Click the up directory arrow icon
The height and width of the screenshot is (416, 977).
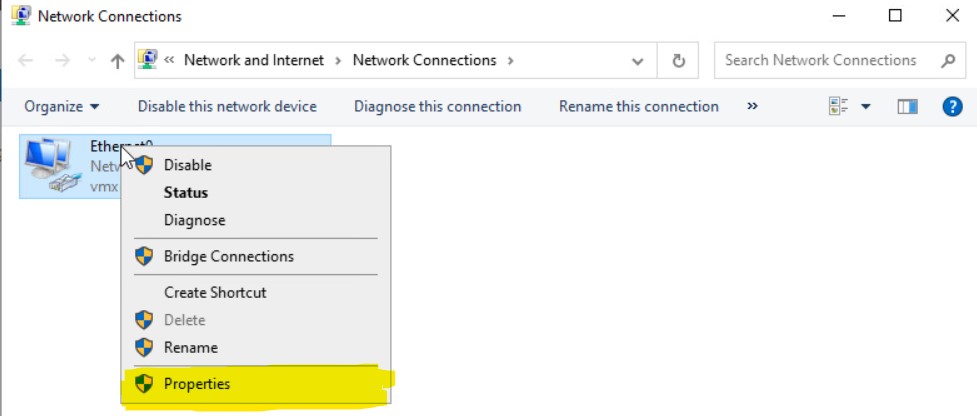(117, 60)
